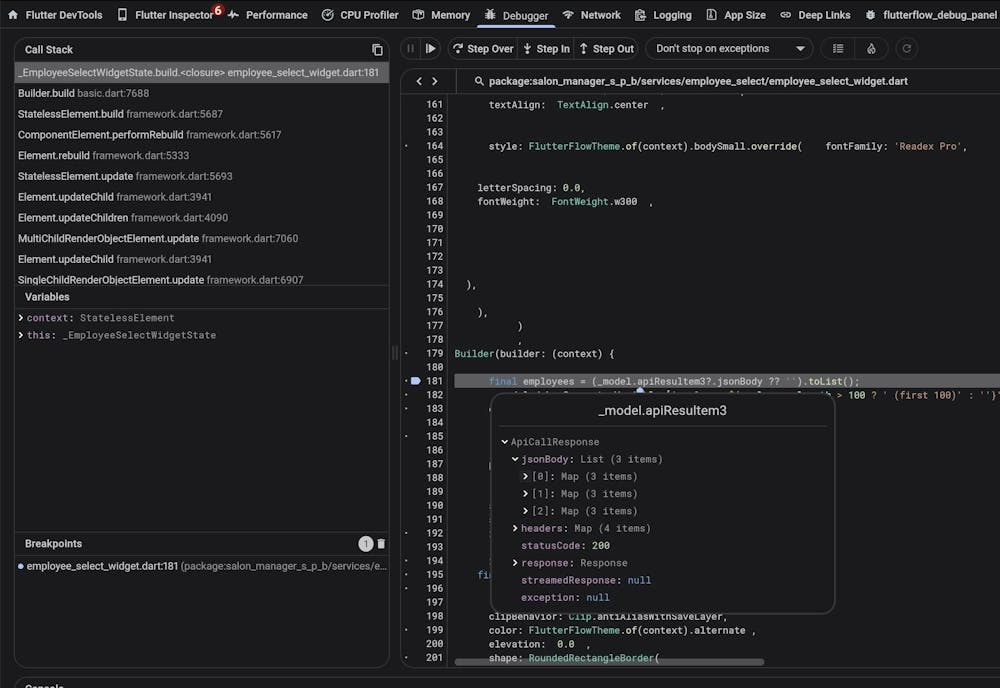Open the file list icon in debugger toolbar

[838, 48]
